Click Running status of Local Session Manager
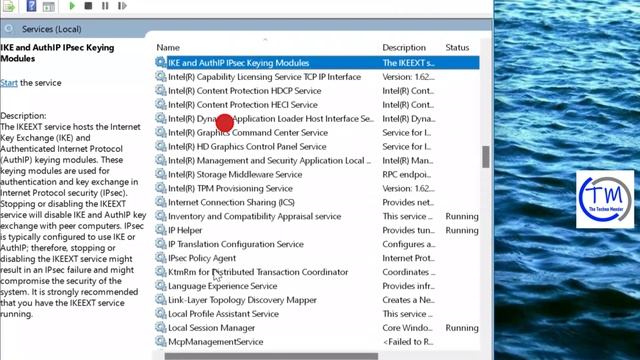This screenshot has height=360, width=640. tap(462, 328)
